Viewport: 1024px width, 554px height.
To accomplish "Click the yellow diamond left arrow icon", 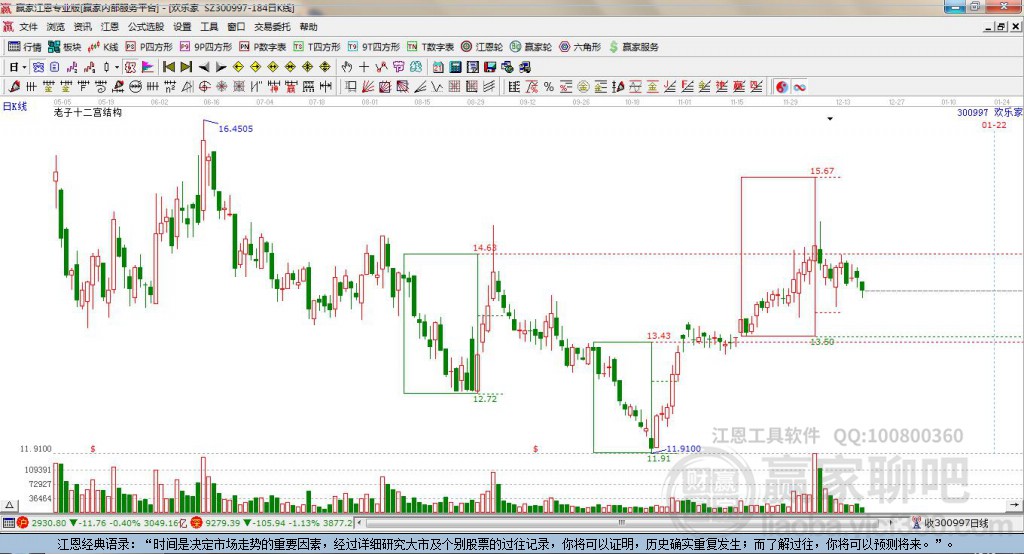I will 238,67.
